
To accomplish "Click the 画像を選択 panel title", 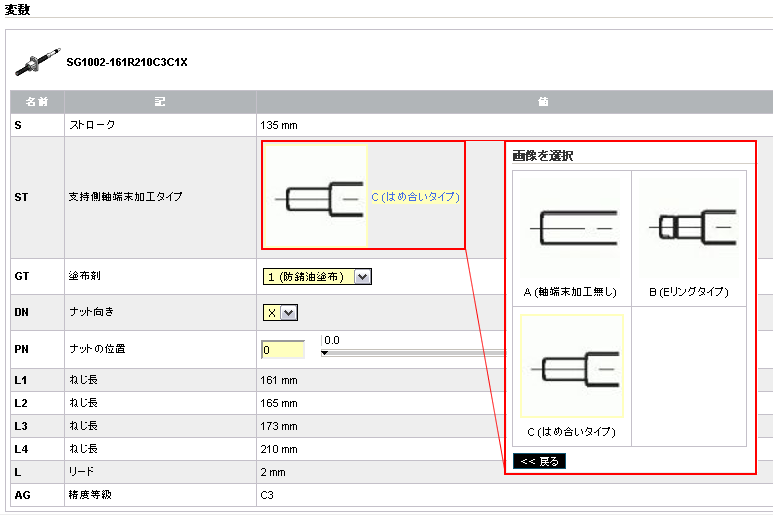I will (542, 156).
